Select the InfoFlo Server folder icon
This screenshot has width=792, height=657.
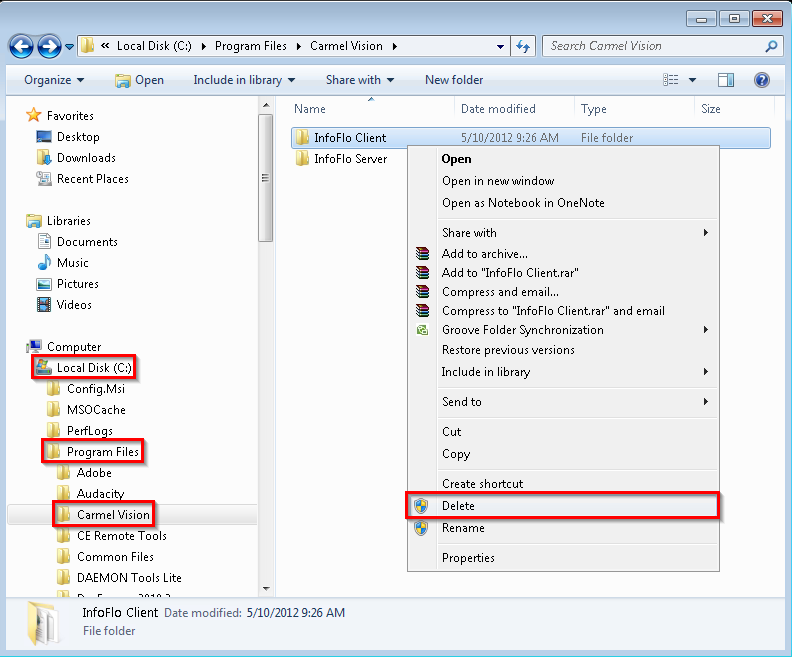(303, 159)
